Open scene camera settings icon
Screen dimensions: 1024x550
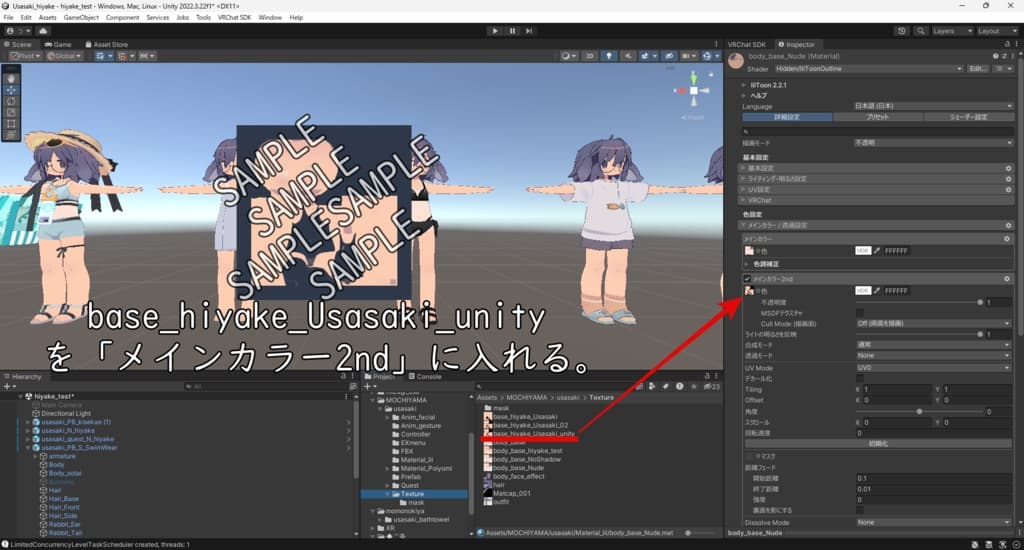click(x=687, y=56)
